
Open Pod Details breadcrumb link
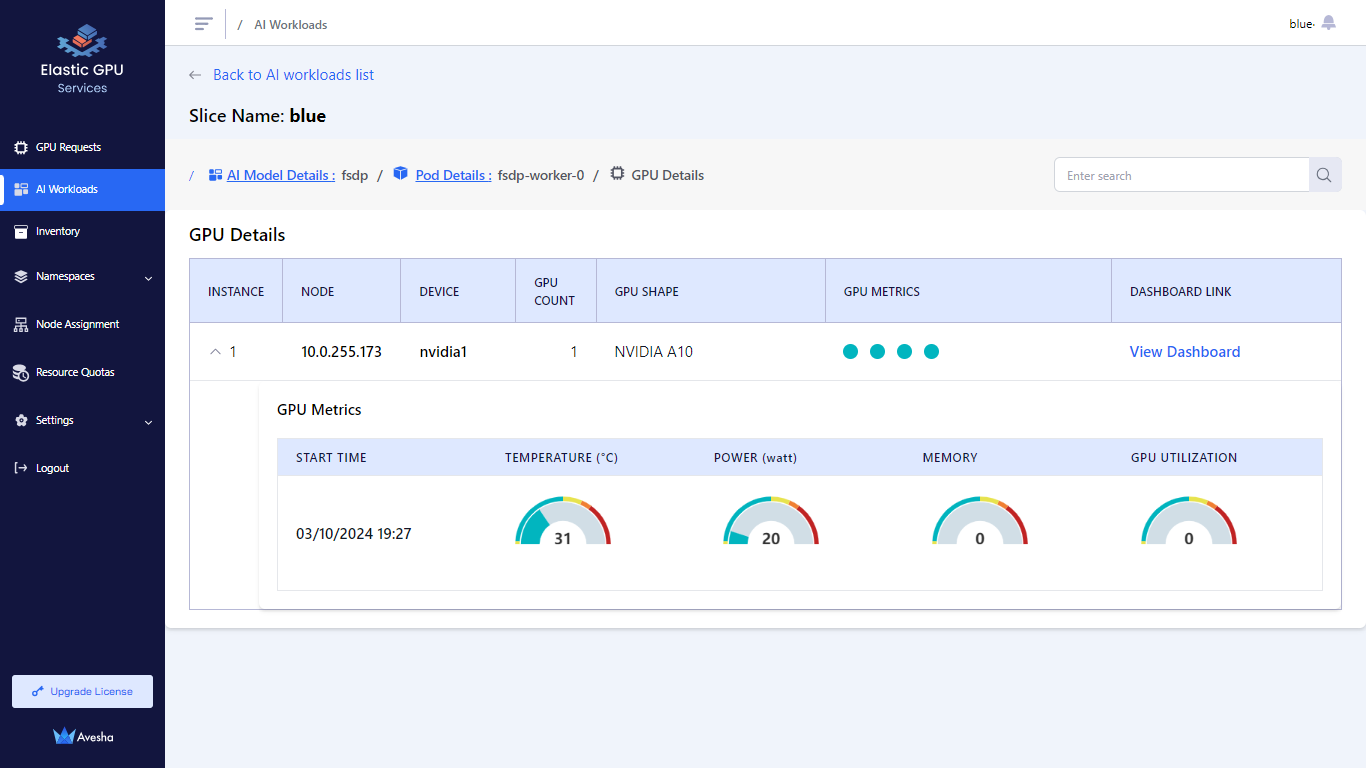pyautogui.click(x=453, y=175)
